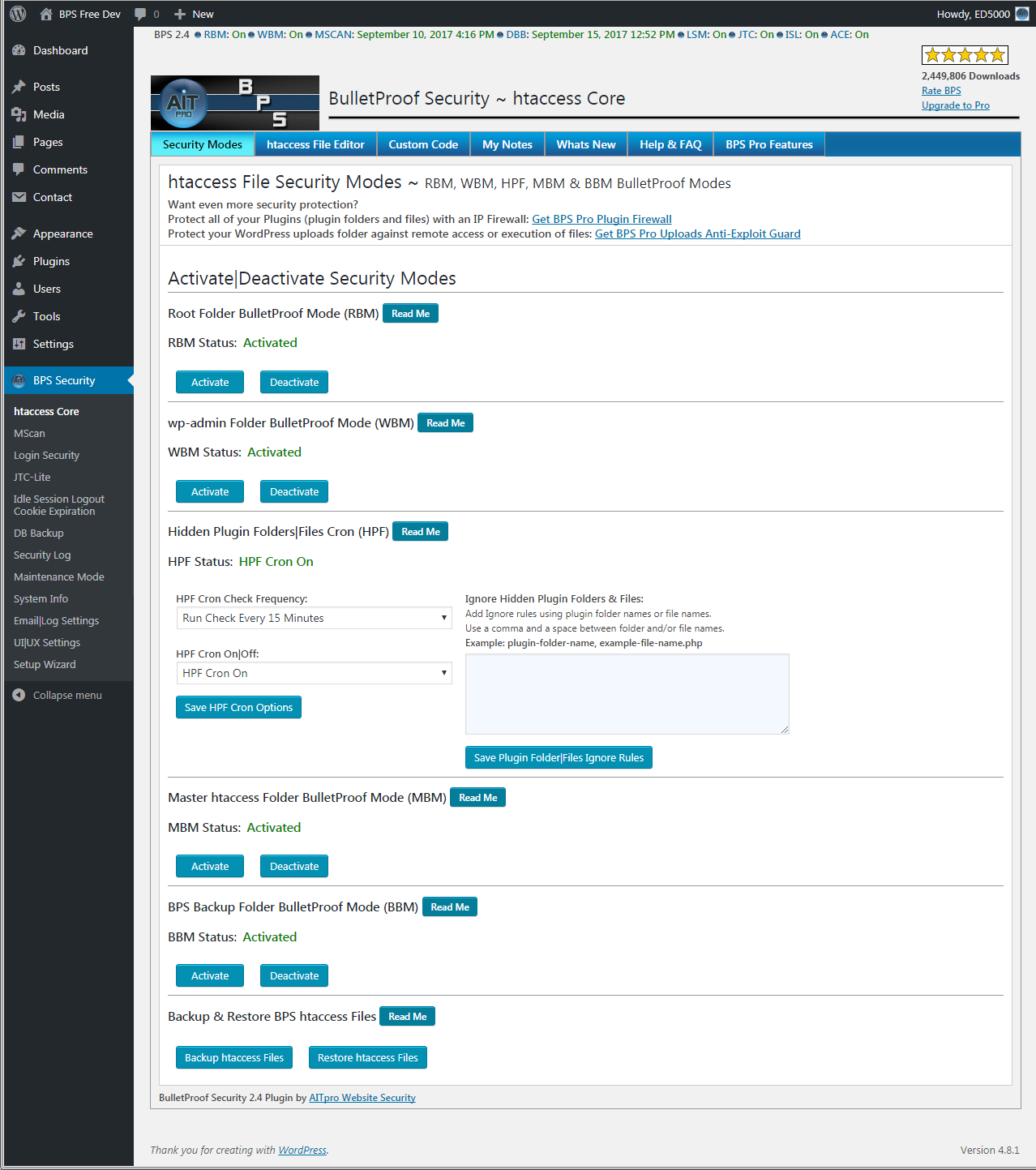1036x1170 pixels.
Task: Activate Root Folder BulletProof Mode (RBM)
Action: tap(210, 382)
